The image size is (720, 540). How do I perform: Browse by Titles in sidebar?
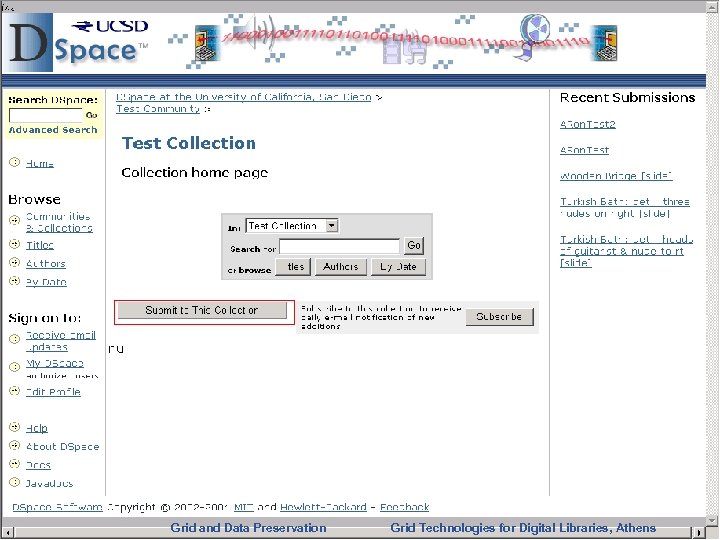(x=39, y=245)
